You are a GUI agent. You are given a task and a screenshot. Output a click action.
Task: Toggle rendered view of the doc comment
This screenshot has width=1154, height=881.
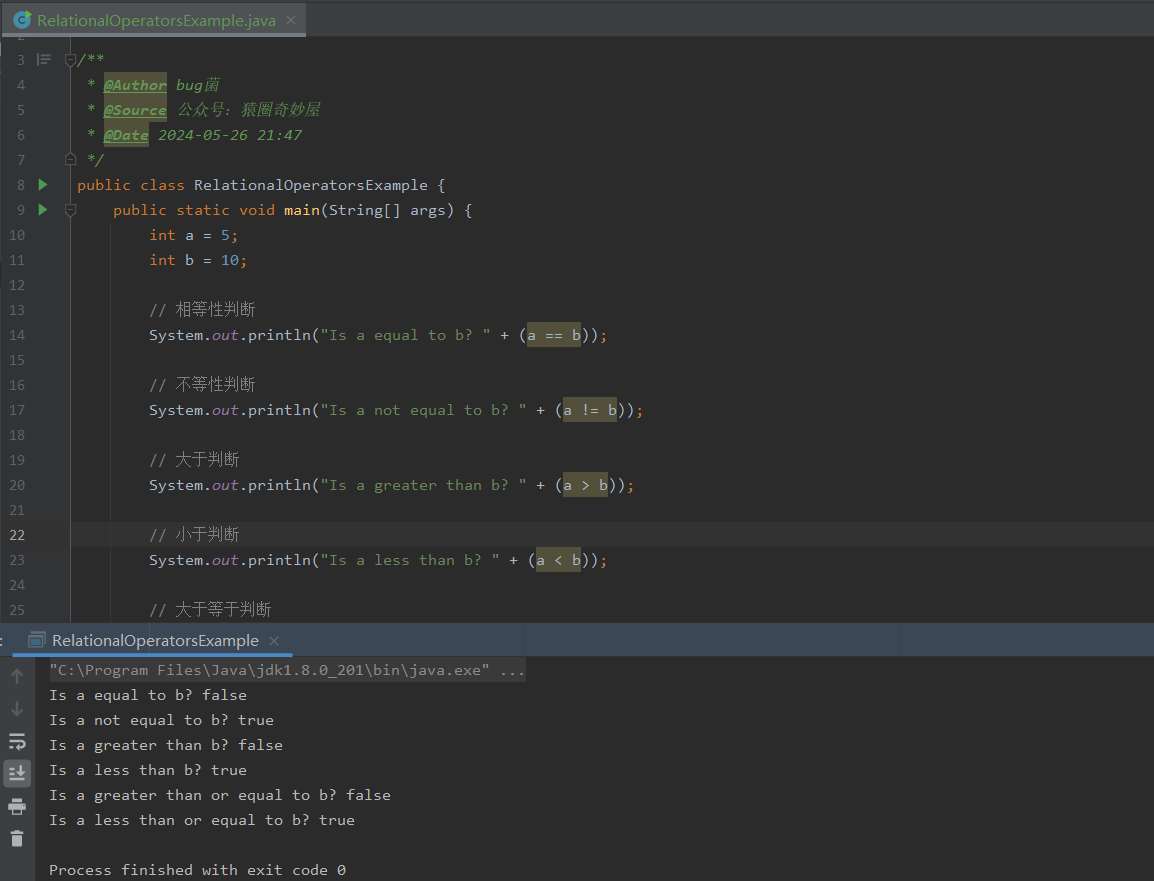[44, 59]
